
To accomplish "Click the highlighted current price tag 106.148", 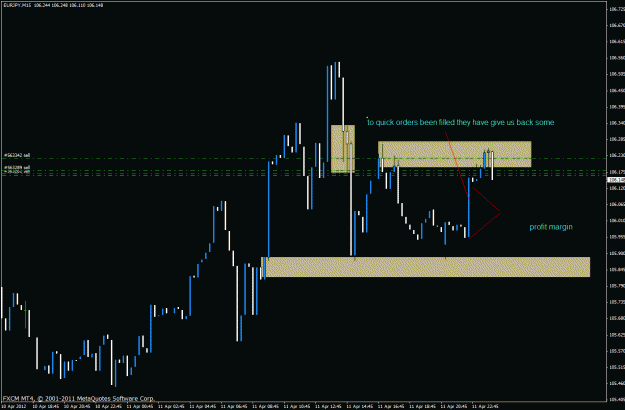I will pos(616,180).
